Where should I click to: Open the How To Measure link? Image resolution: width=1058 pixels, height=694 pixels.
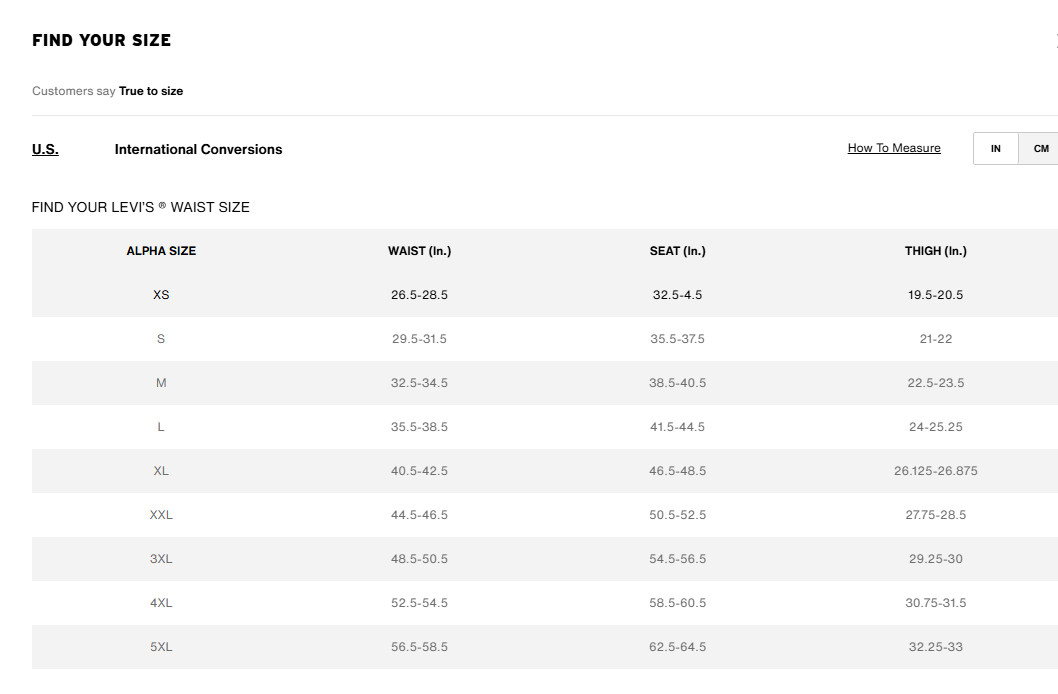(894, 148)
